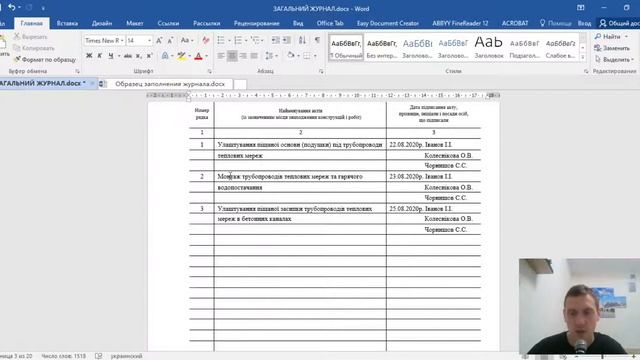Screen dimensions: 640x360
Task: Switch to Макет ribbon tab
Action: [x=135, y=23]
